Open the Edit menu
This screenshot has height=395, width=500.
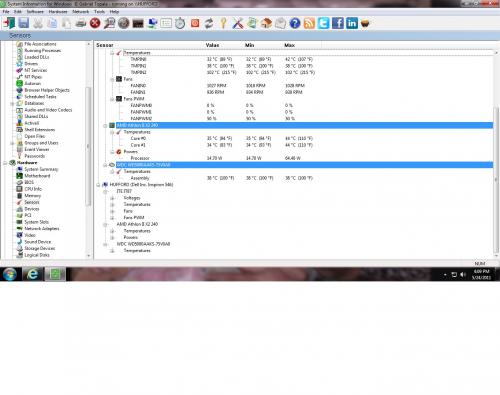point(18,12)
